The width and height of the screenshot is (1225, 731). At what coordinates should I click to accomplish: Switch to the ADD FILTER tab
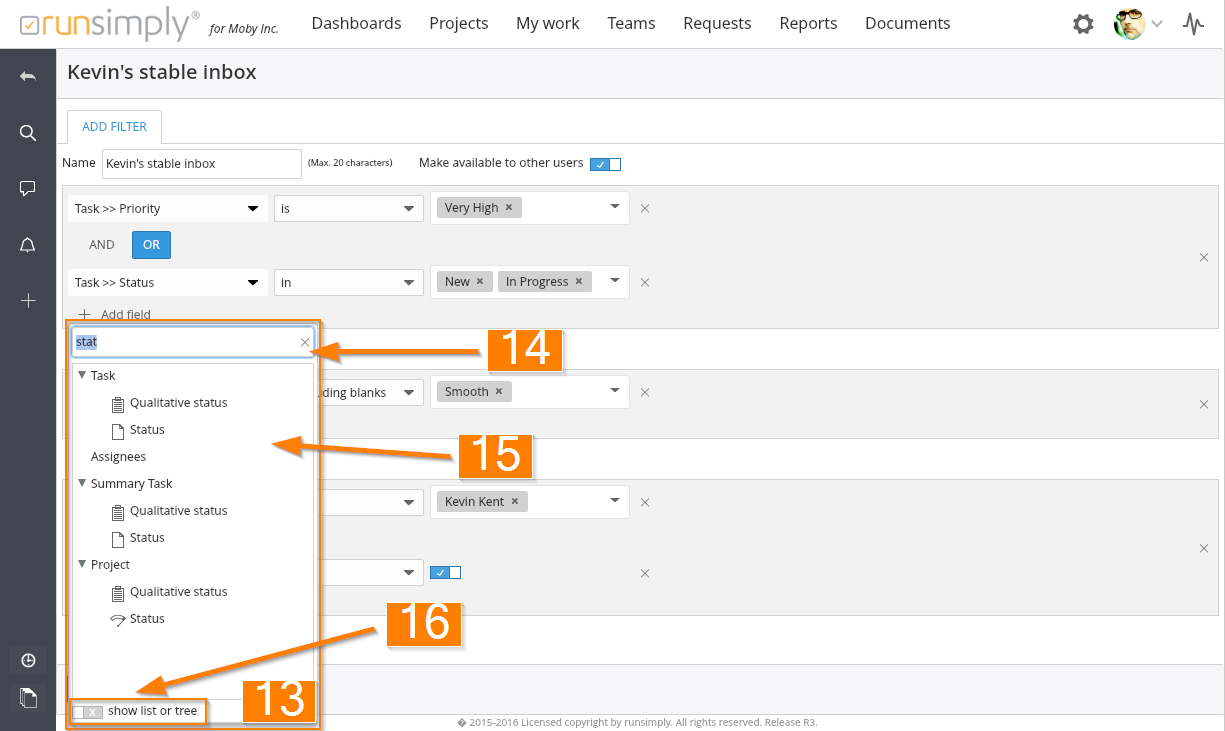(x=114, y=127)
